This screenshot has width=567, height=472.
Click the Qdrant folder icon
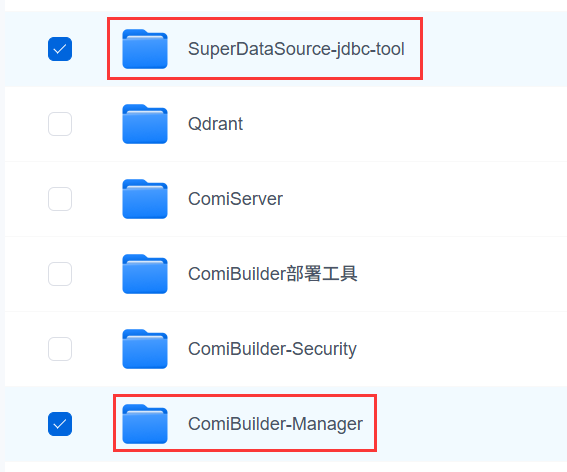point(145,124)
